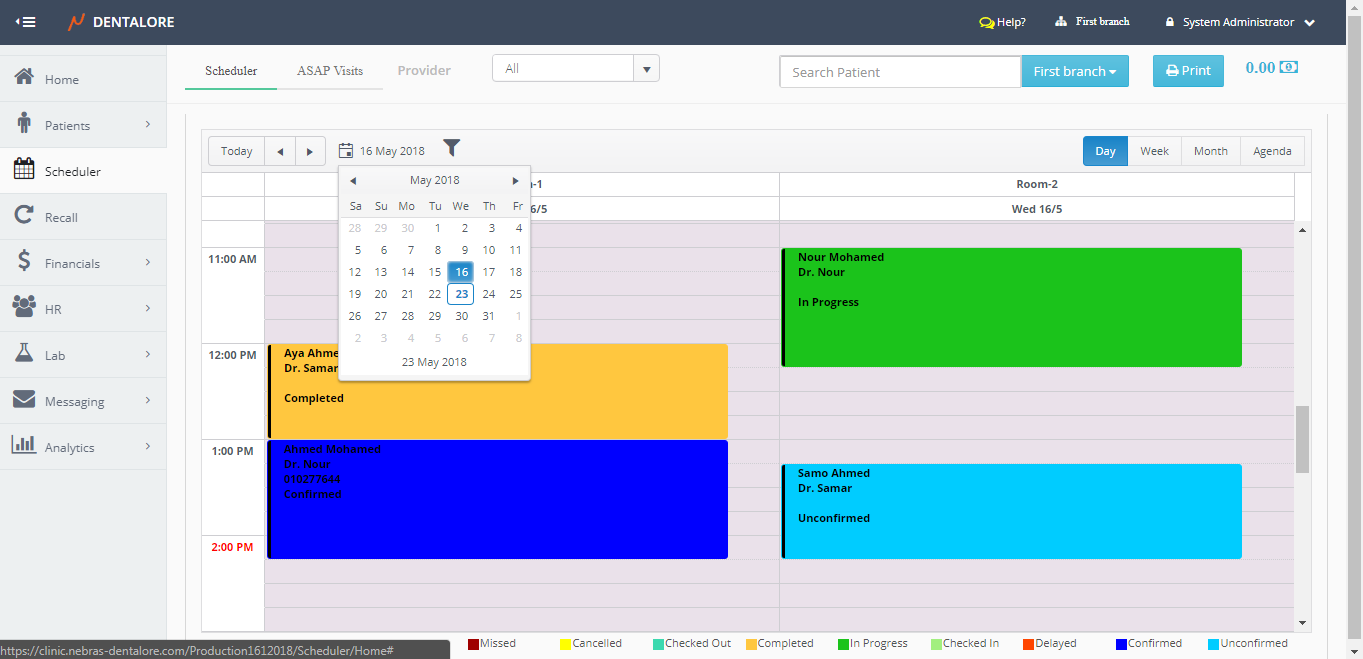Switch to ASAP Visits tab
This screenshot has width=1363, height=659.
pyautogui.click(x=329, y=71)
